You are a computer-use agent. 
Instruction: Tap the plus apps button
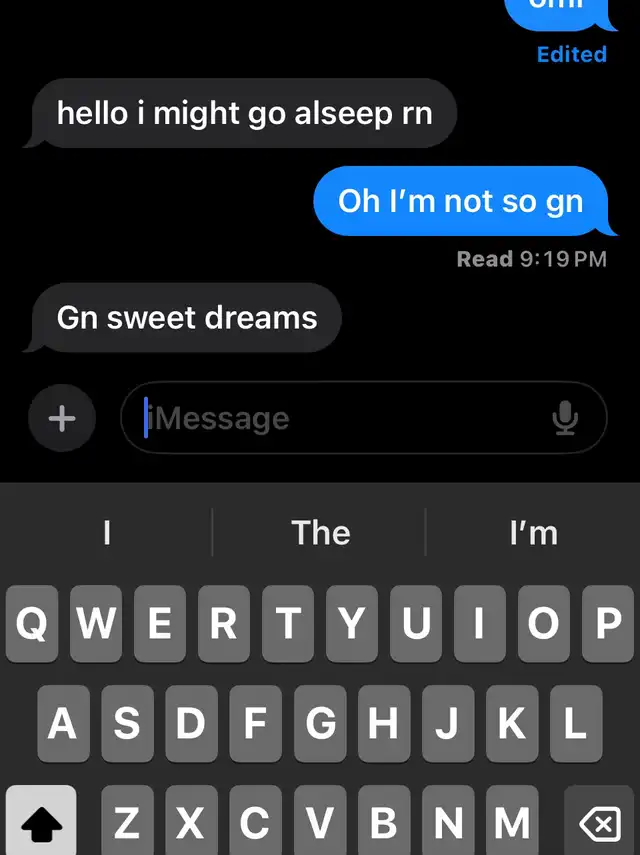[62, 418]
